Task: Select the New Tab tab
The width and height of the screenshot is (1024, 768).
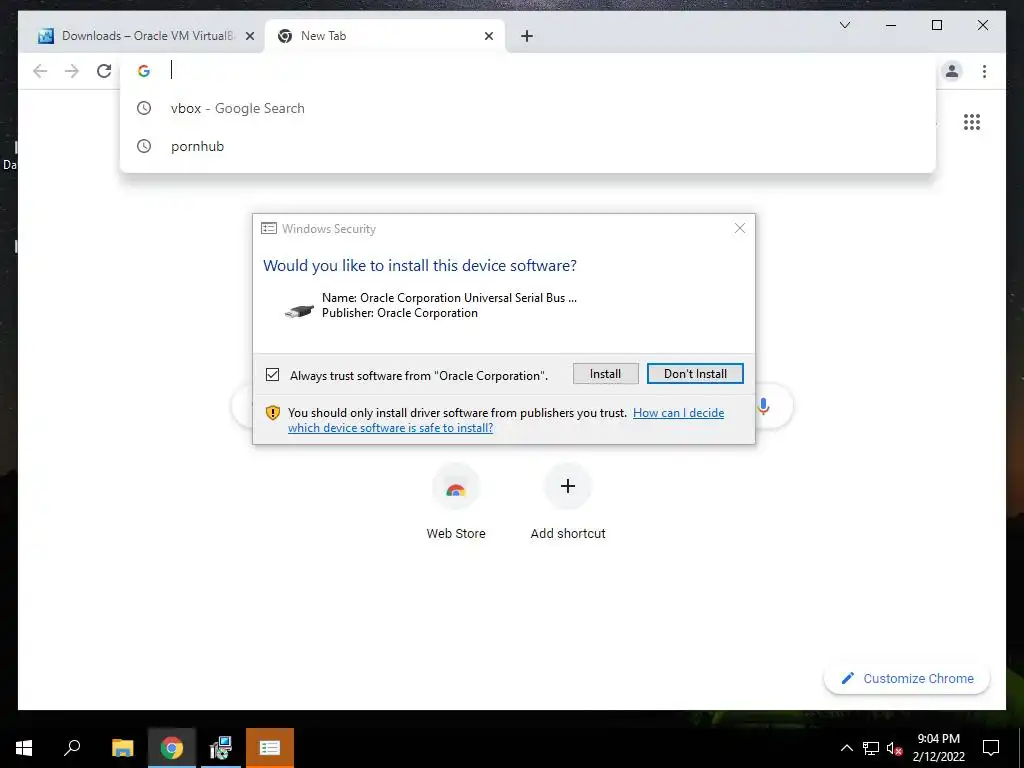Action: tap(385, 36)
